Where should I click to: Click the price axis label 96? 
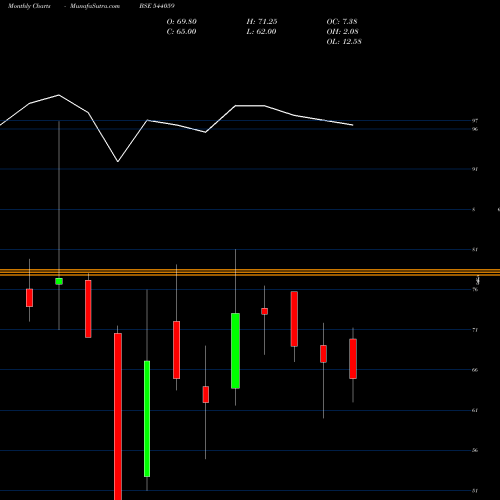click(475, 129)
